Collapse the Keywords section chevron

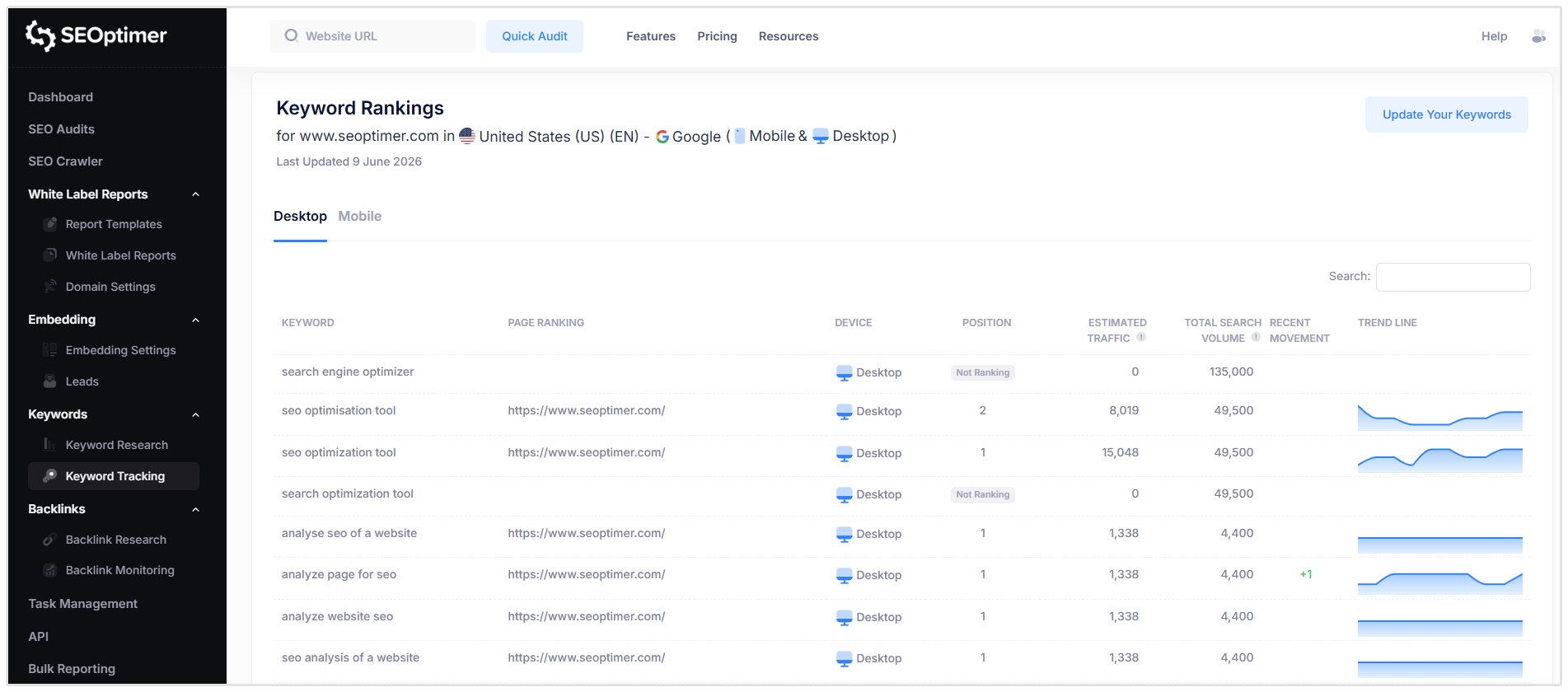(195, 414)
